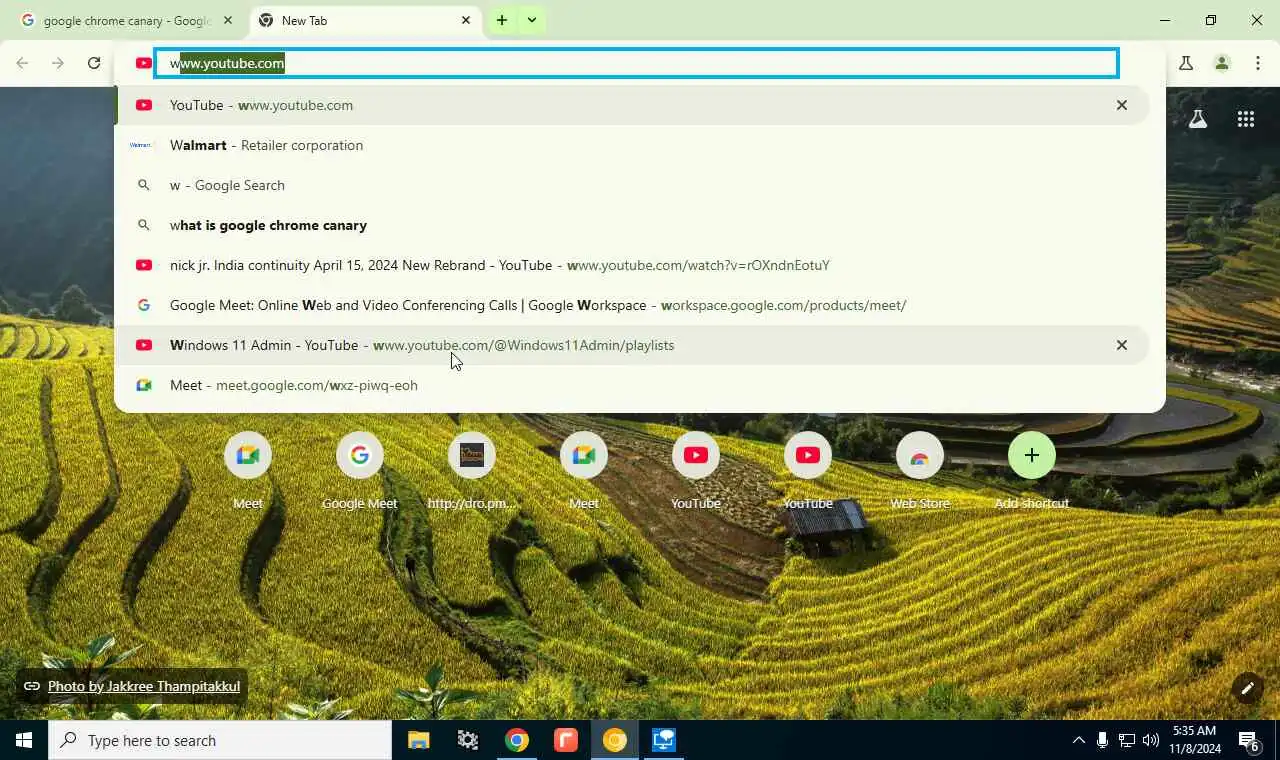Open nick jr. India continuity suggestion

tap(632, 265)
